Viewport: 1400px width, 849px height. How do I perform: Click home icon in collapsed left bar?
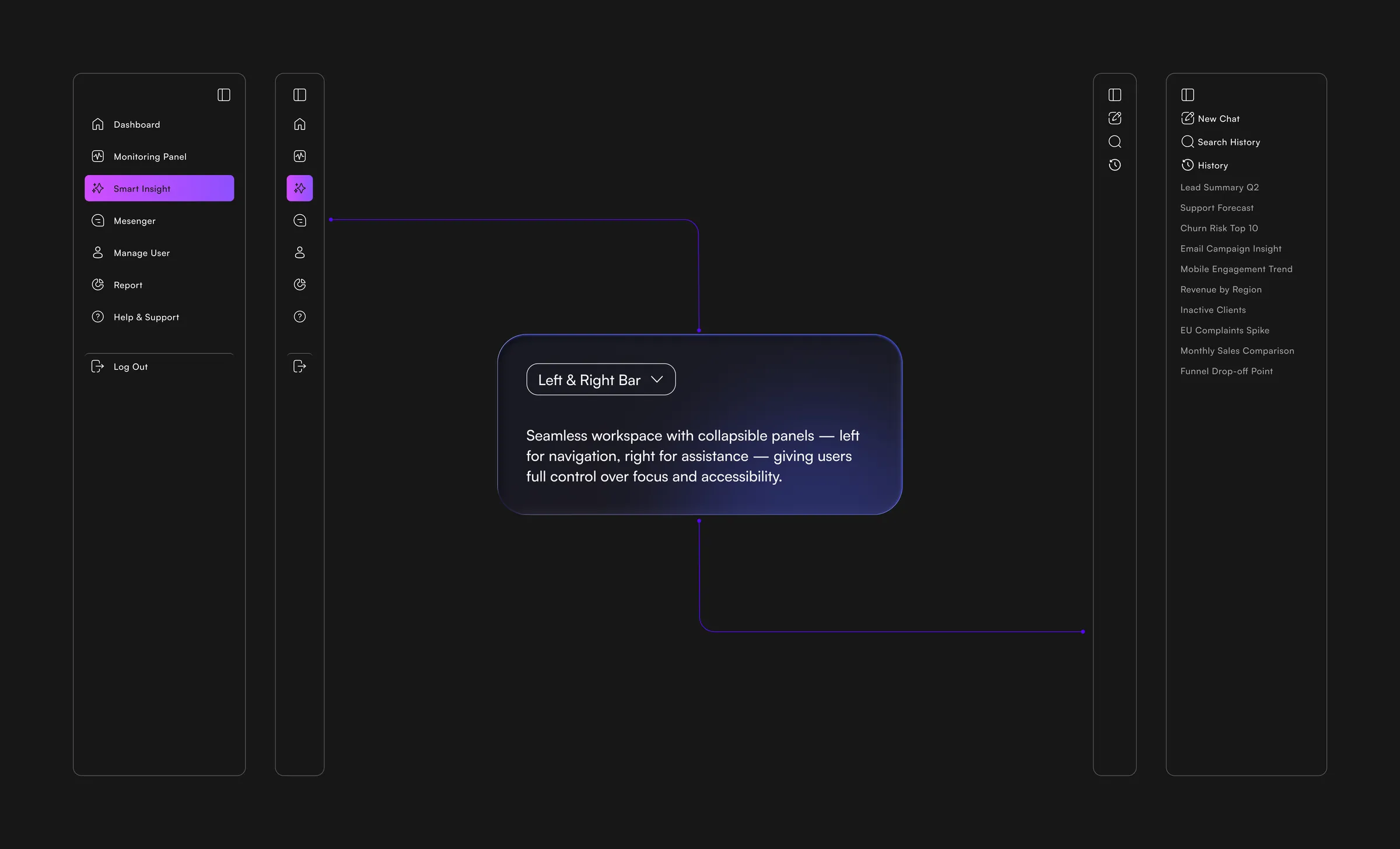click(300, 124)
